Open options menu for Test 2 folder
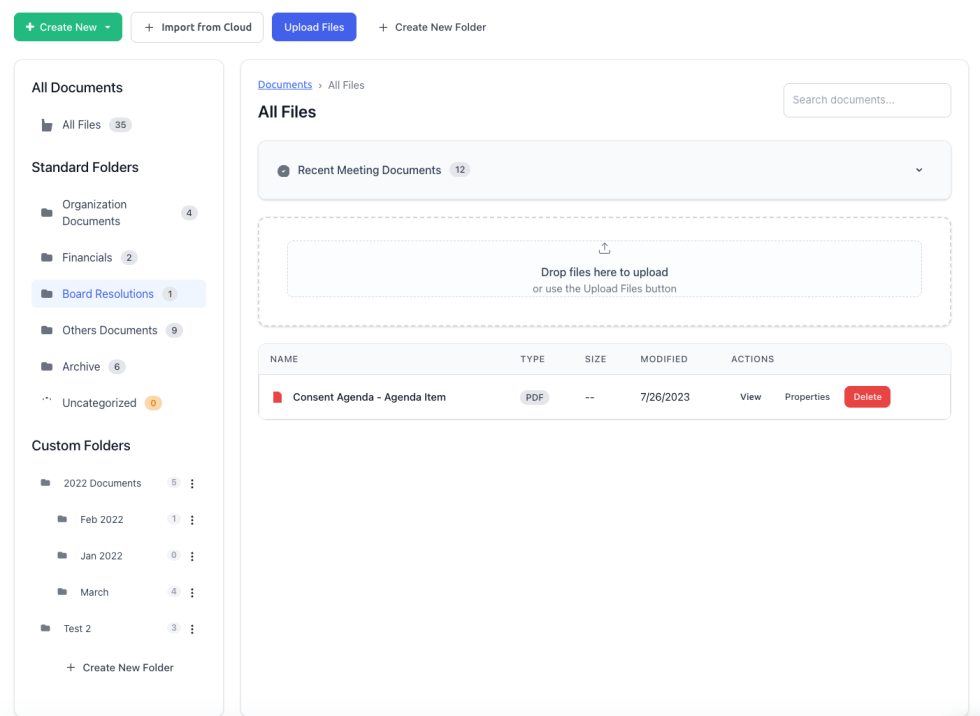Screen dimensions: 980x716 pos(192,629)
